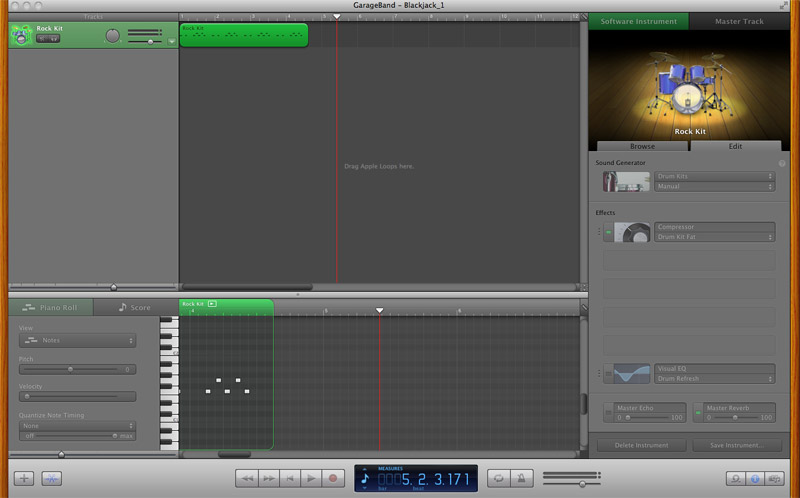Viewport: 800px width, 498px height.
Task: Toggle the metronome button
Action: (521, 479)
